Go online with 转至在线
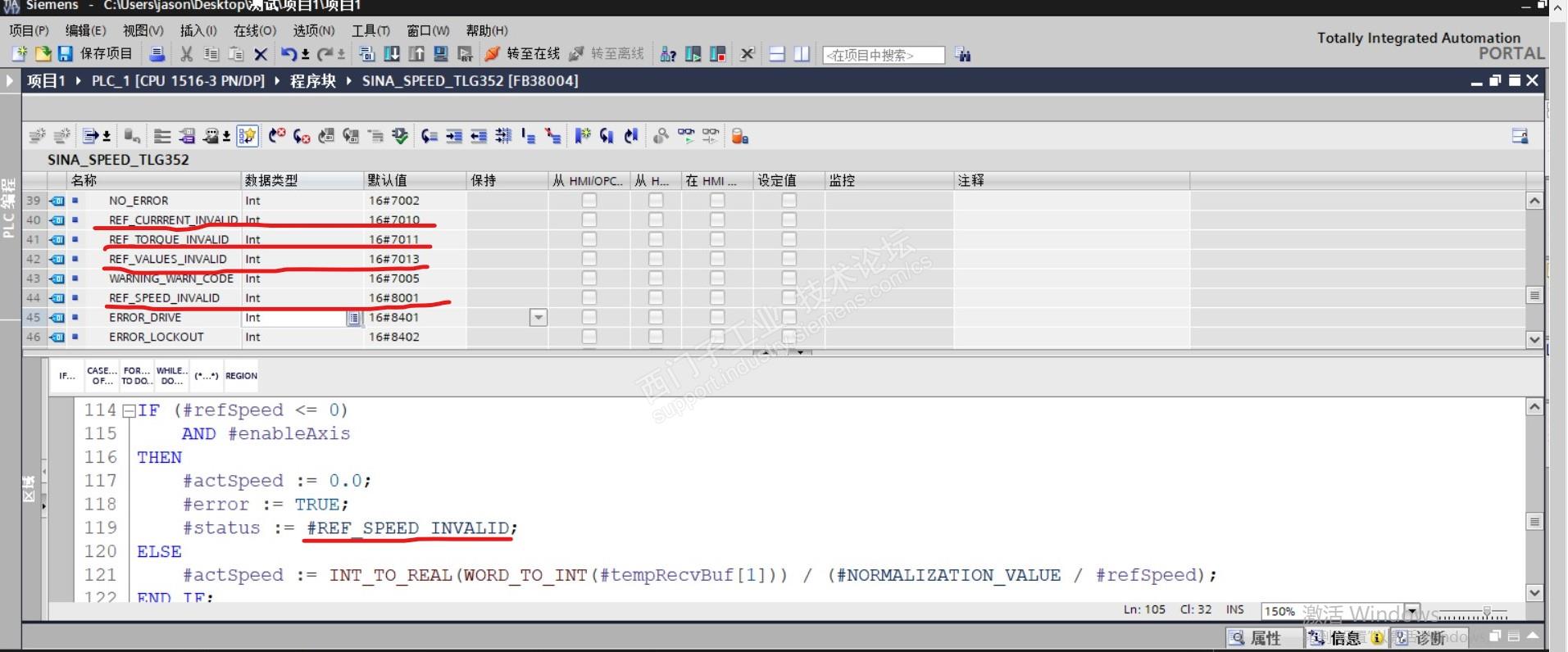This screenshot has height=652, width=1568. 522,54
